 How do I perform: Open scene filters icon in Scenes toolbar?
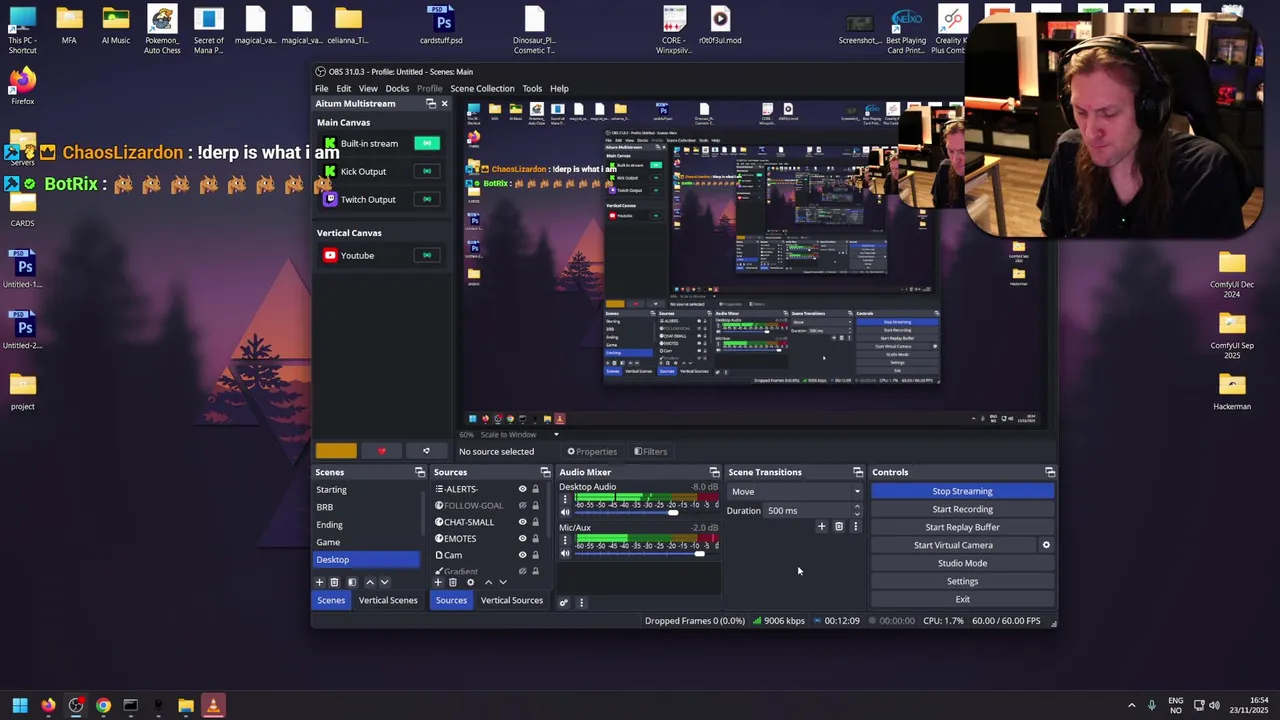point(351,582)
